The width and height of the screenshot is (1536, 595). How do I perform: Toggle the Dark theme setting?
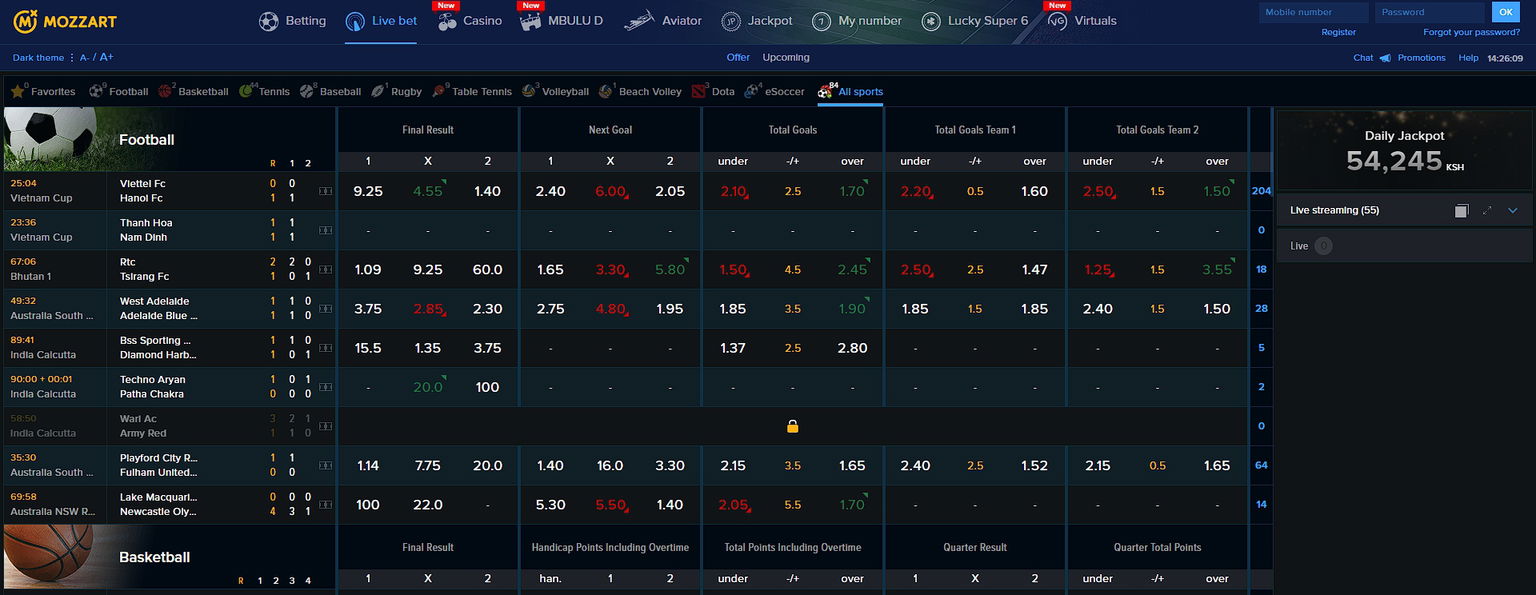pyautogui.click(x=38, y=58)
